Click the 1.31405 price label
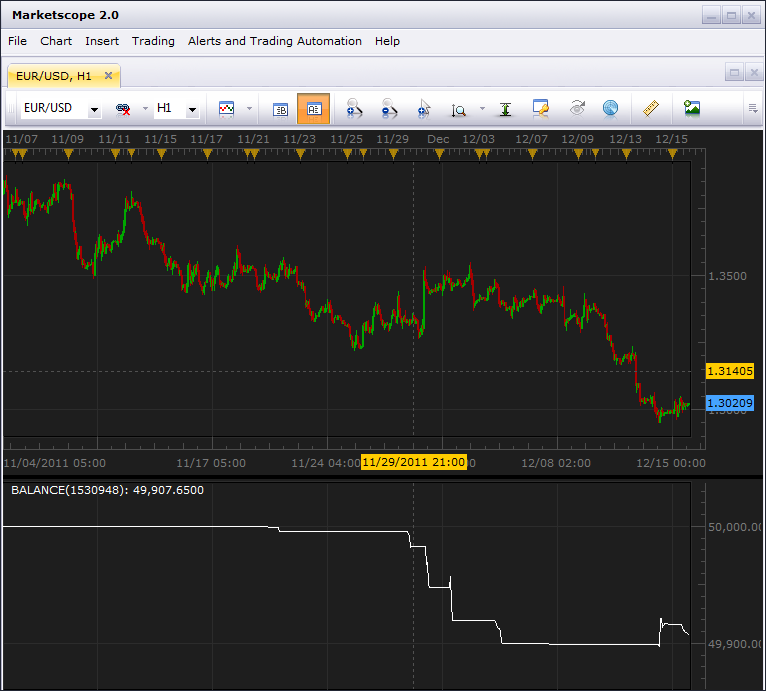766x691 pixels. pos(730,371)
